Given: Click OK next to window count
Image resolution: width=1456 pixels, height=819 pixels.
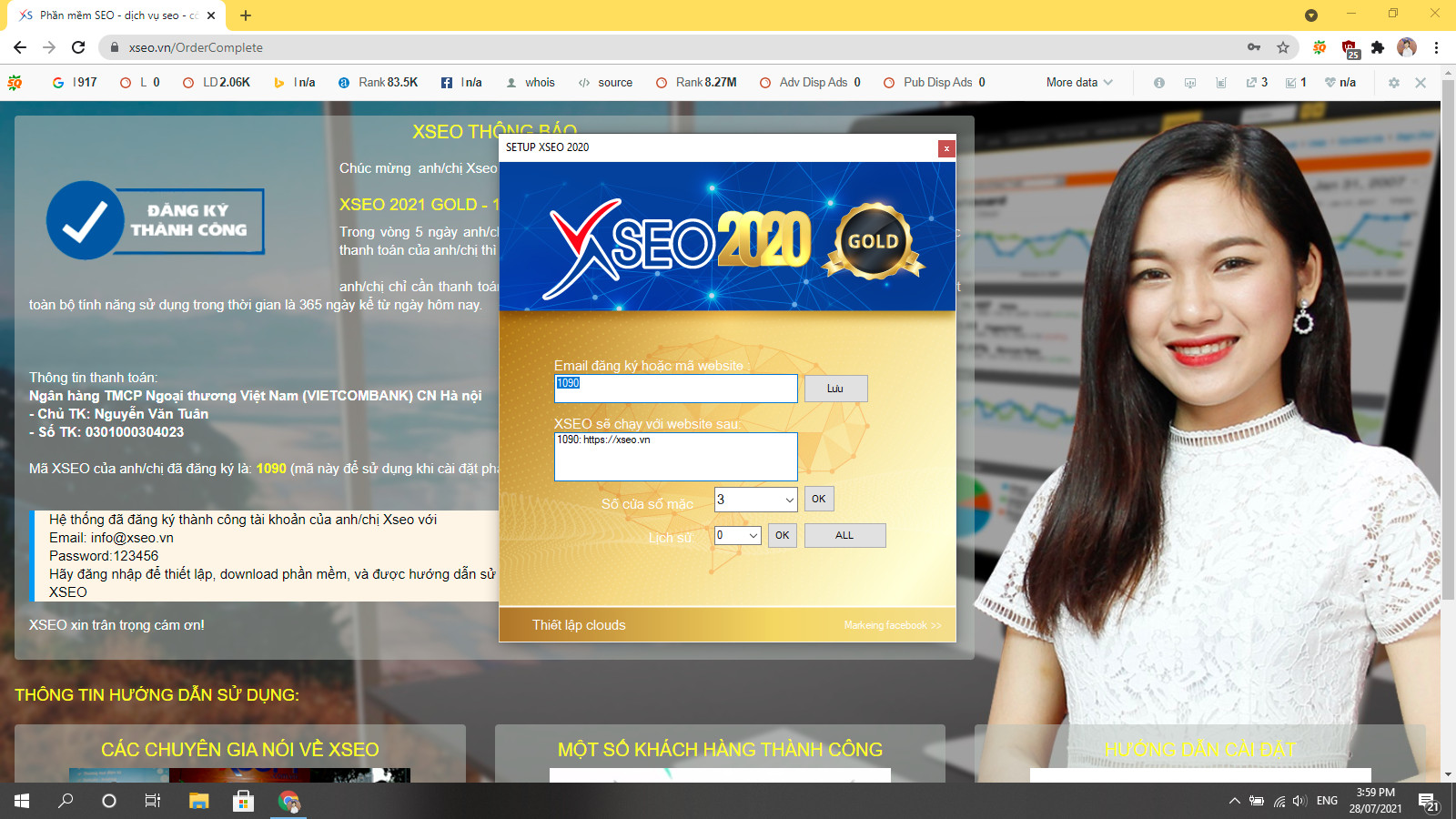Looking at the screenshot, I should [x=819, y=499].
